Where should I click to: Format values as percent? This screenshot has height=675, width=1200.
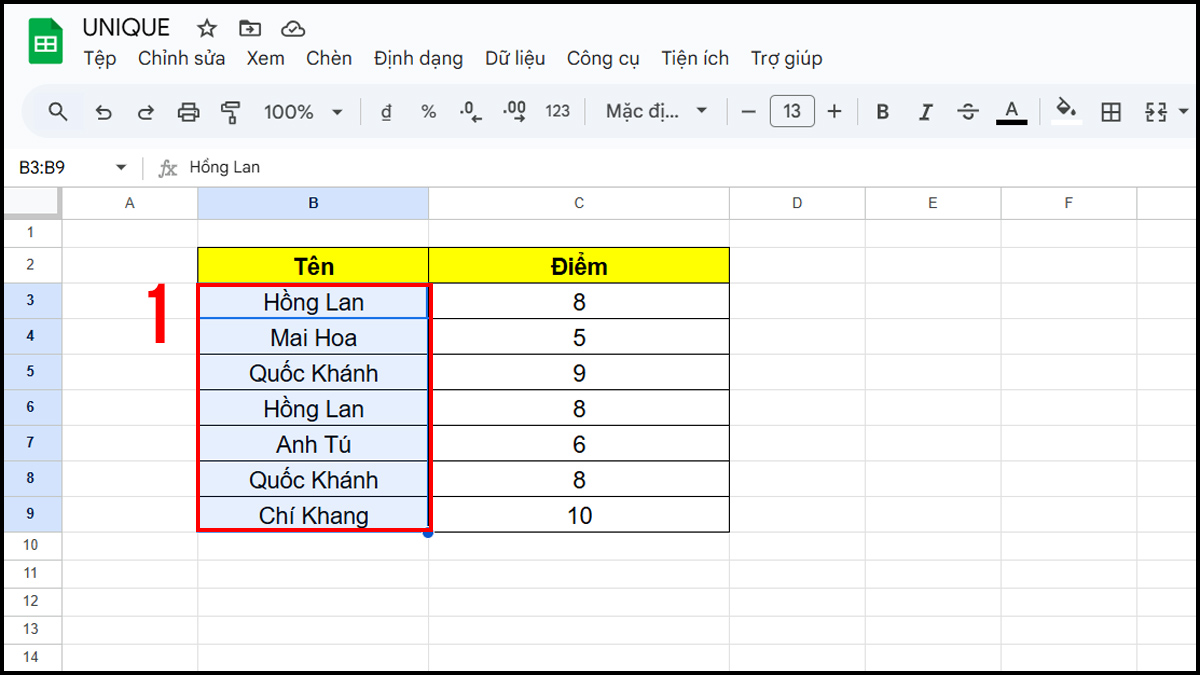(x=428, y=111)
